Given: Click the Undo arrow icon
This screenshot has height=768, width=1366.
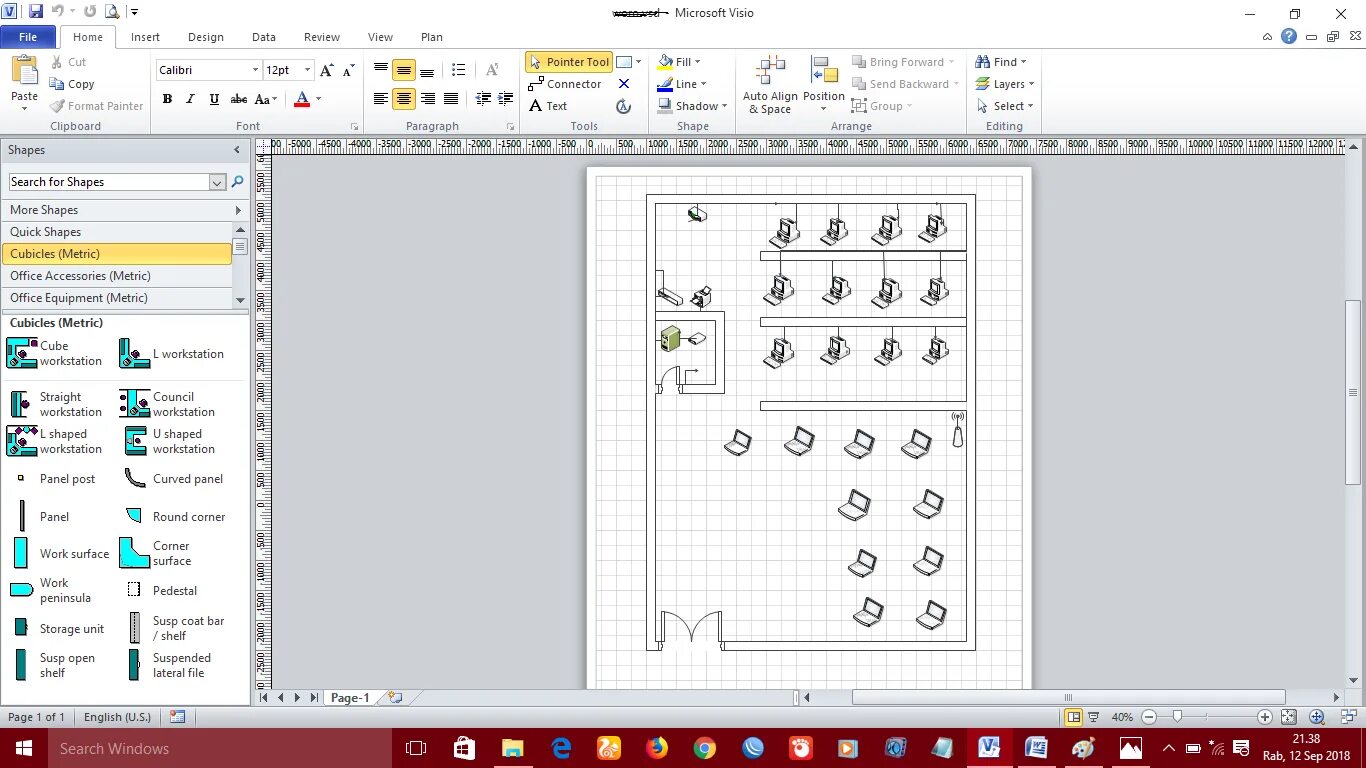Looking at the screenshot, I should pos(57,12).
